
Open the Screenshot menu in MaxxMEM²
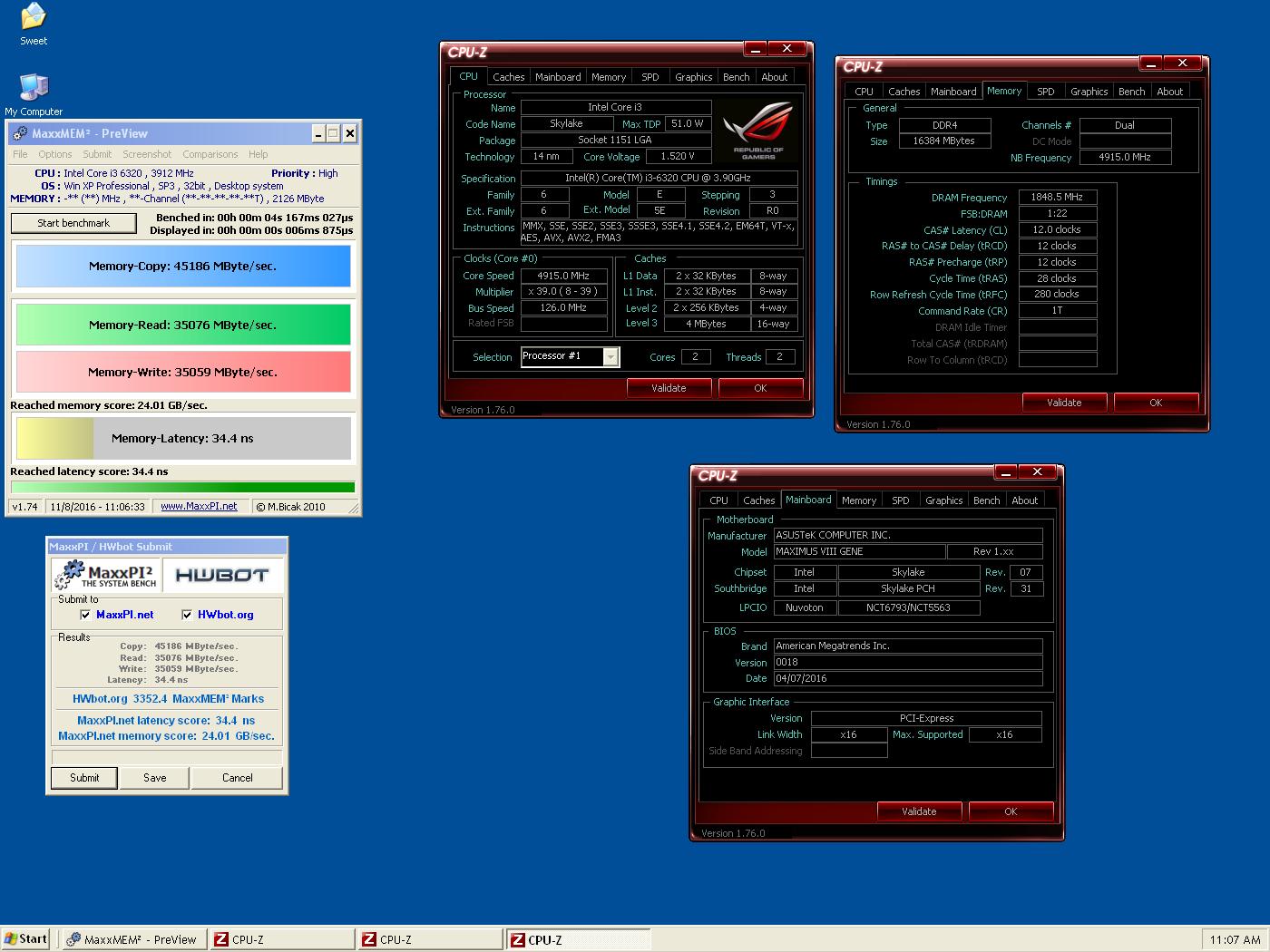pyautogui.click(x=147, y=154)
